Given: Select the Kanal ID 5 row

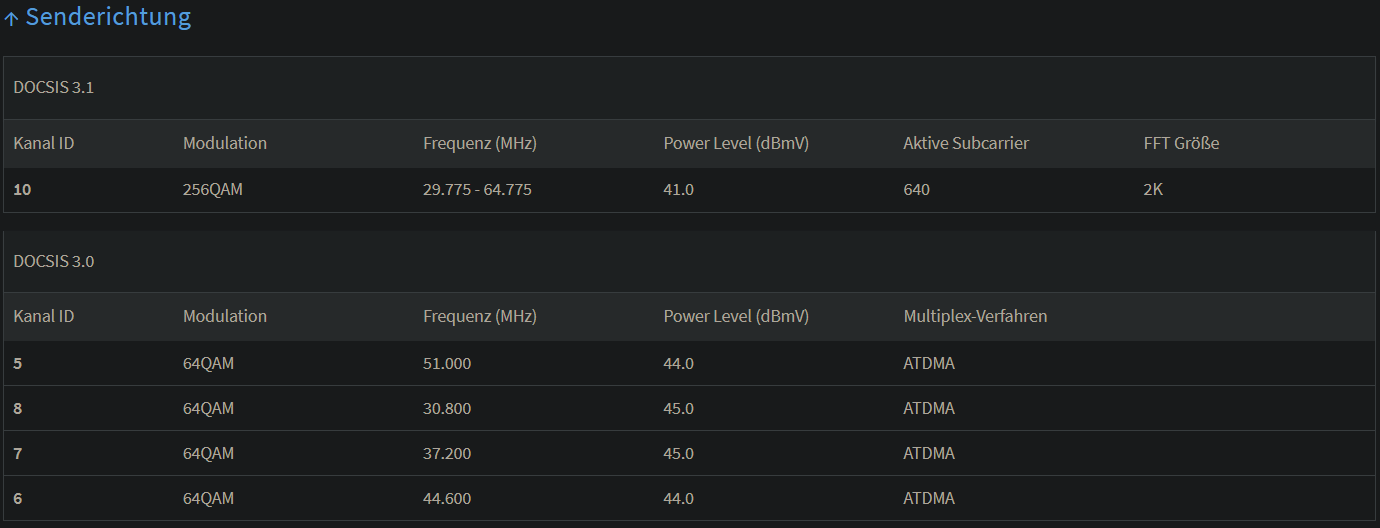Looking at the screenshot, I should 689,363.
